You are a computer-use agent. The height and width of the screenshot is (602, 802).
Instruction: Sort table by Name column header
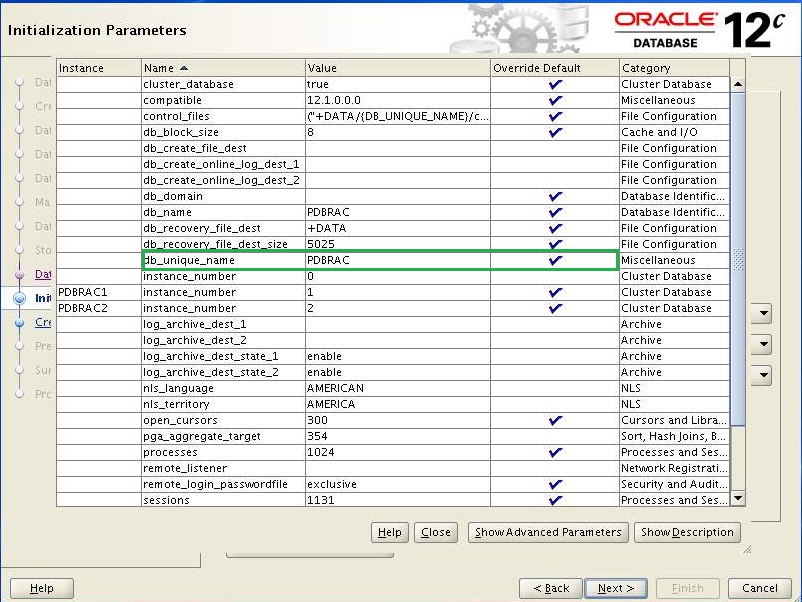[223, 68]
